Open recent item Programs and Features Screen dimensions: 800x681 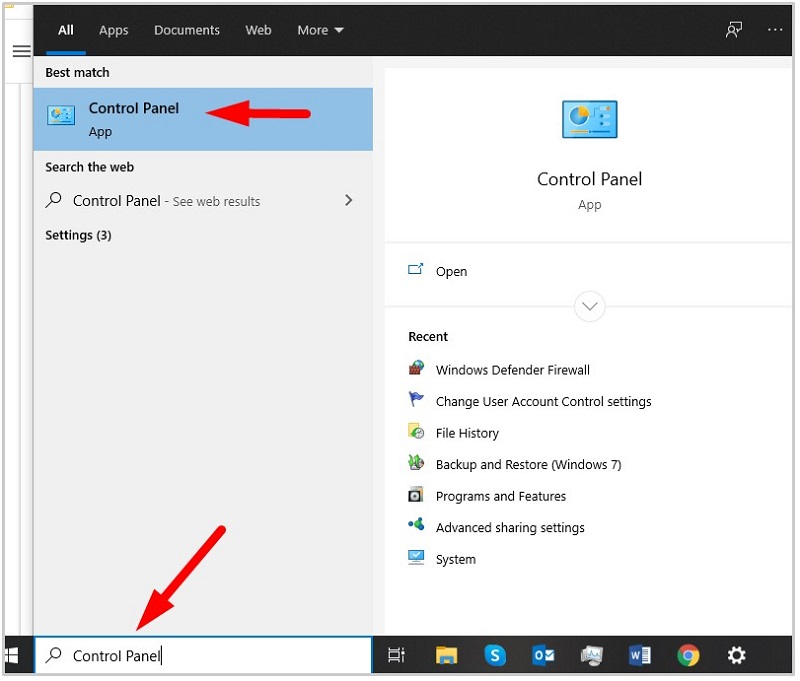(x=500, y=496)
